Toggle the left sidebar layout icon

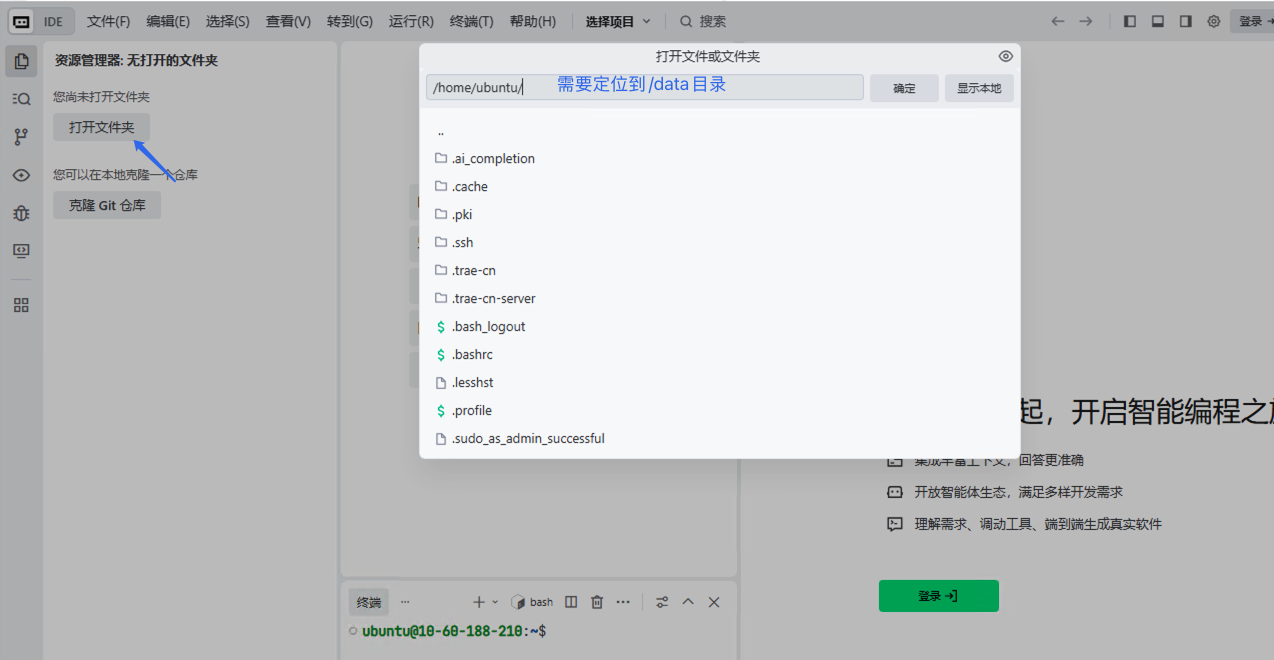coord(1130,21)
